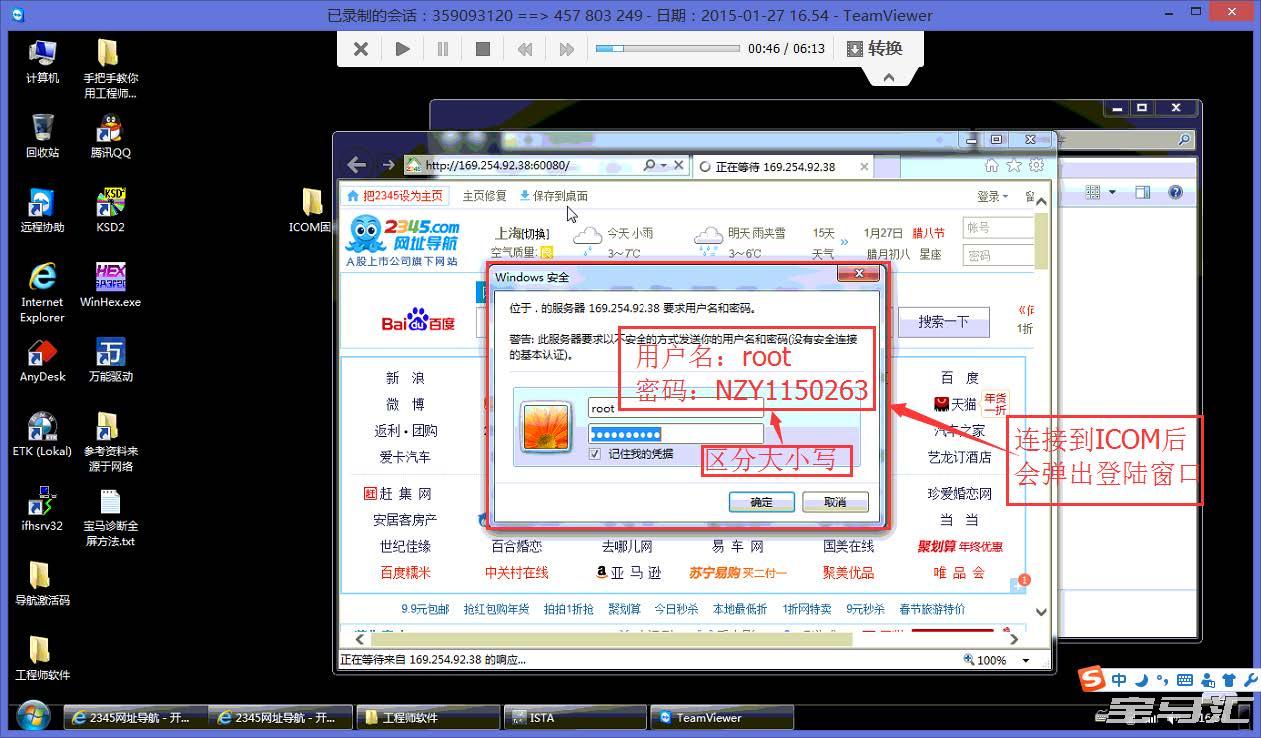Click the help icon in the back window

[x=1176, y=192]
